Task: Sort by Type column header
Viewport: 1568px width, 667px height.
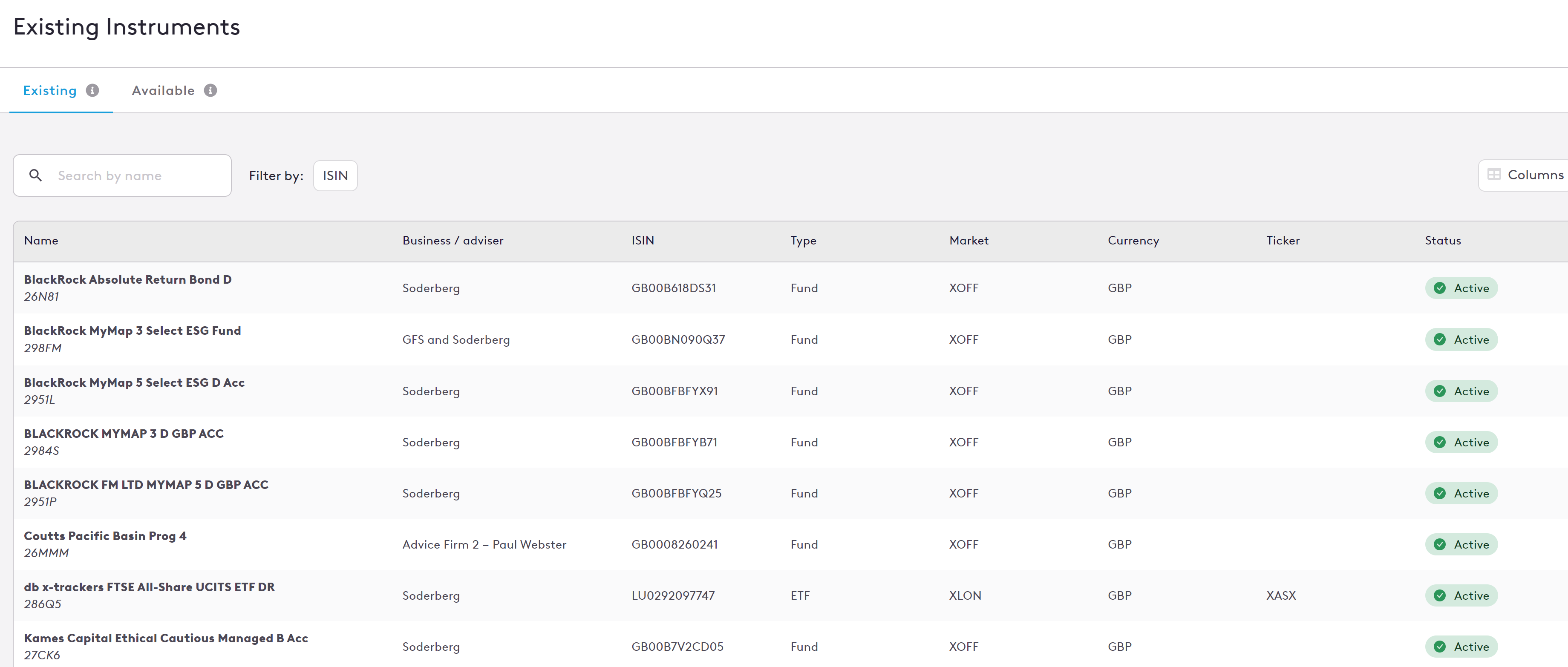Action: pos(804,240)
